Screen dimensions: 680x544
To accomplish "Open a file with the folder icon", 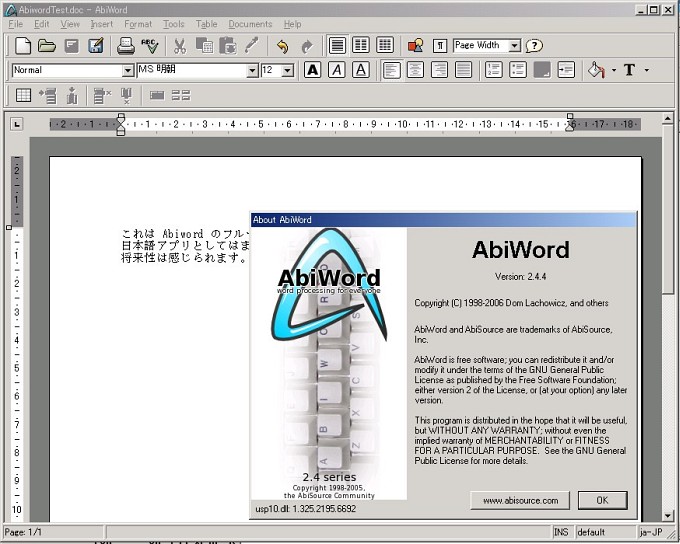I will point(46,45).
